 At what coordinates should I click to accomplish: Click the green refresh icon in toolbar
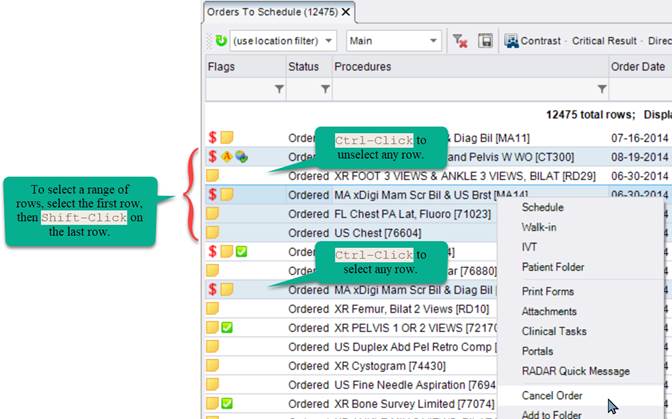(x=221, y=41)
